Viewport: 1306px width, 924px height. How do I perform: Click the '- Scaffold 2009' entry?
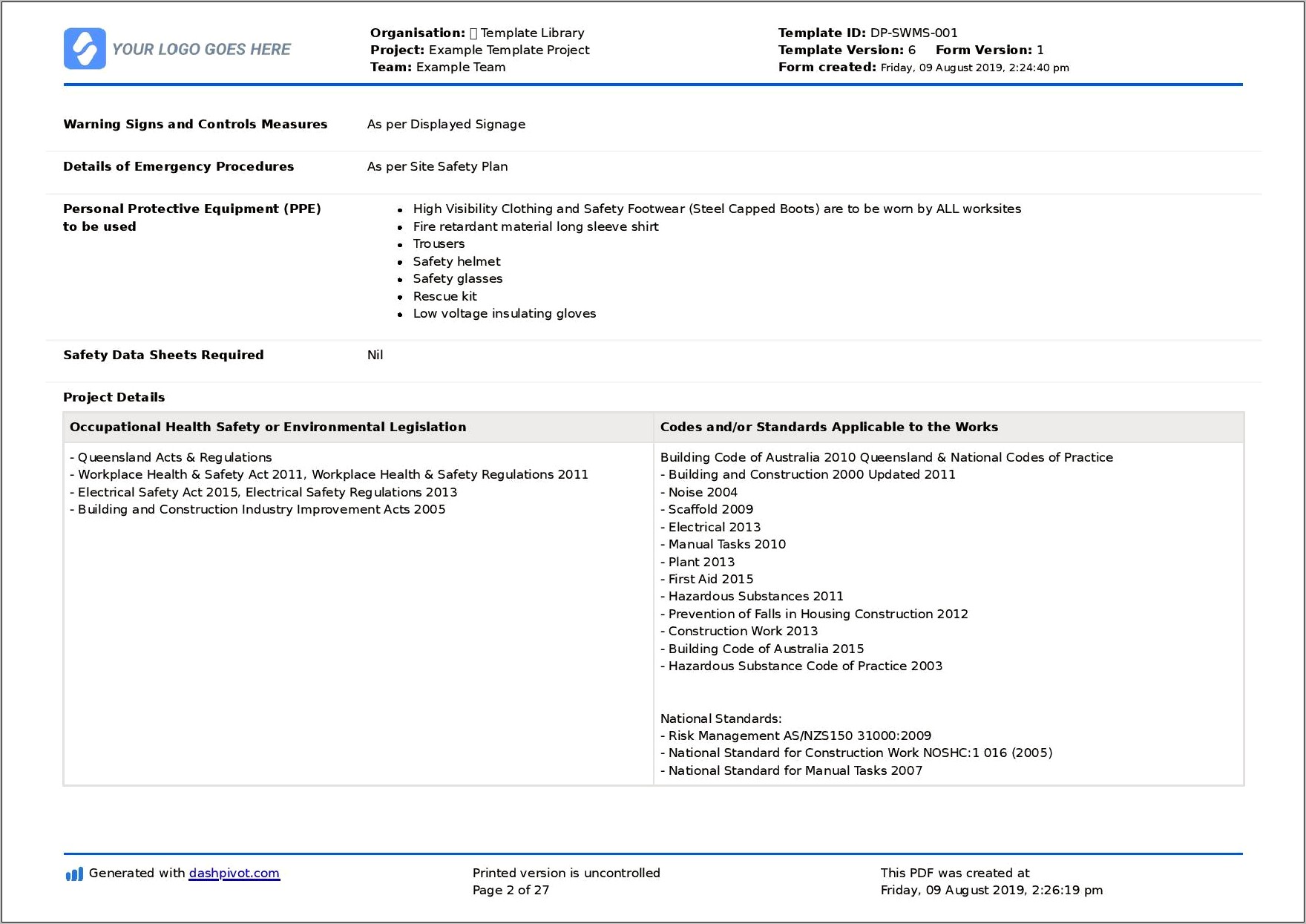(x=706, y=509)
